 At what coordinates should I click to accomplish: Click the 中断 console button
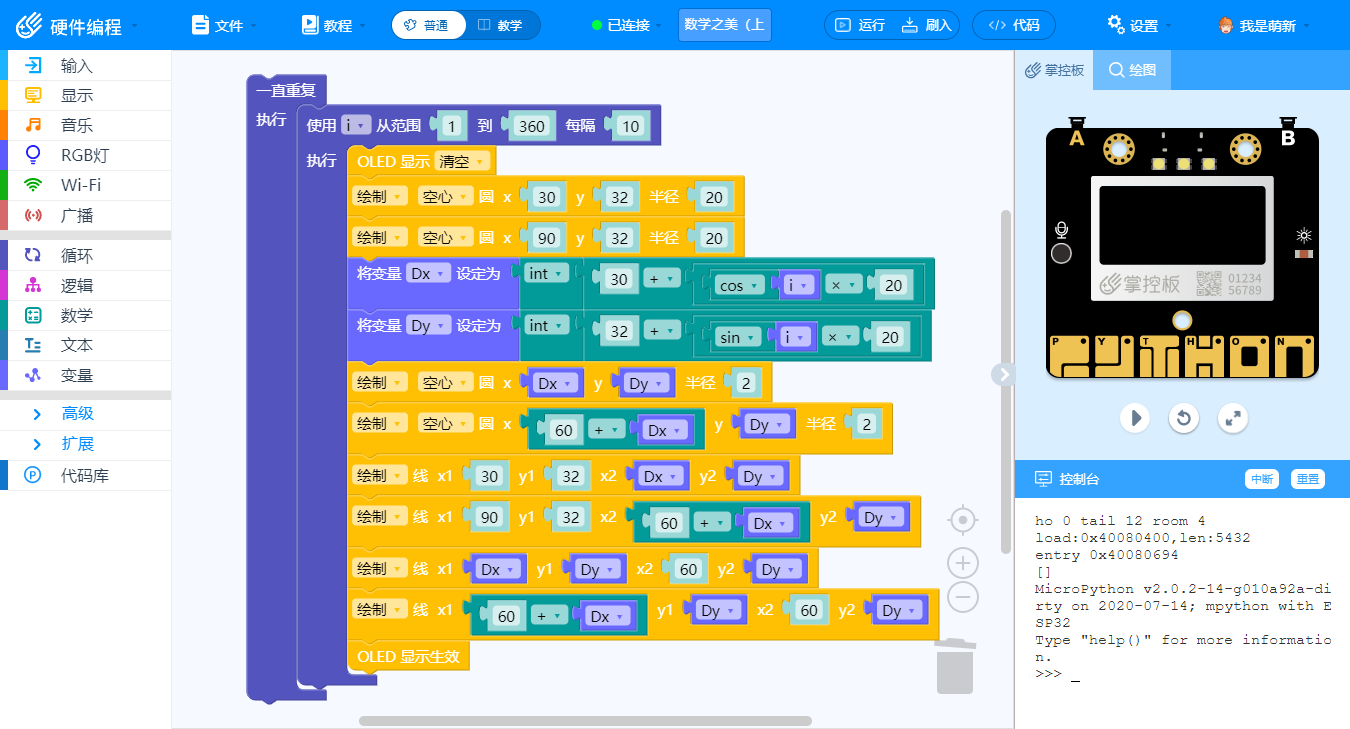(1262, 479)
